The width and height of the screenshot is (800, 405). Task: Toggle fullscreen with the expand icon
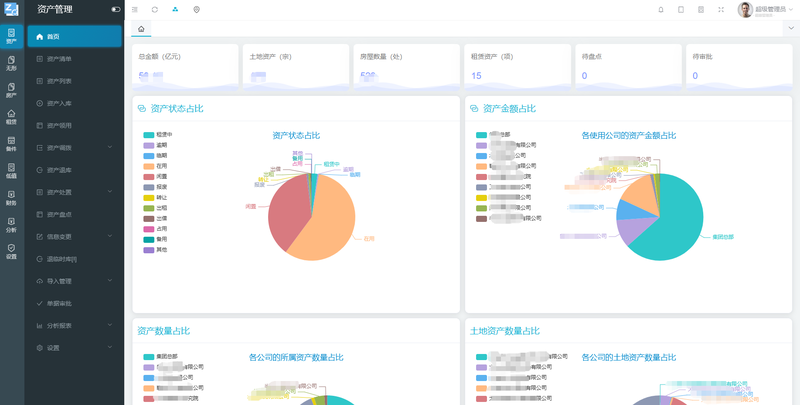[x=720, y=10]
